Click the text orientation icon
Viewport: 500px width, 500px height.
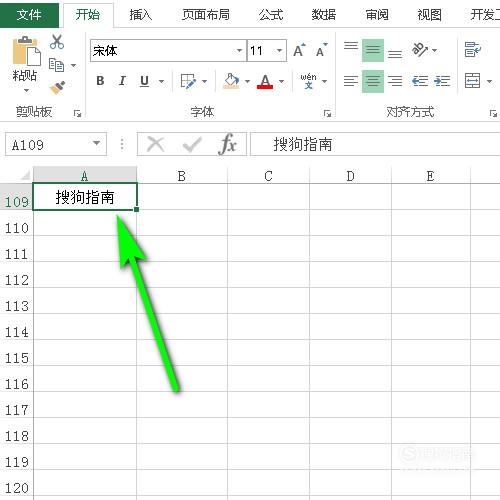coord(420,50)
